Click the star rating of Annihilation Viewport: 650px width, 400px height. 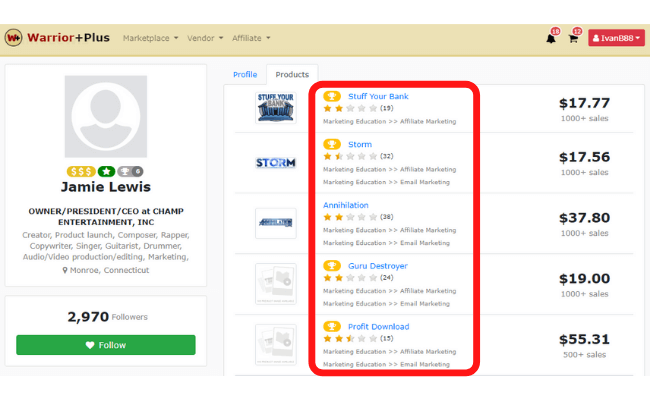tap(350, 217)
